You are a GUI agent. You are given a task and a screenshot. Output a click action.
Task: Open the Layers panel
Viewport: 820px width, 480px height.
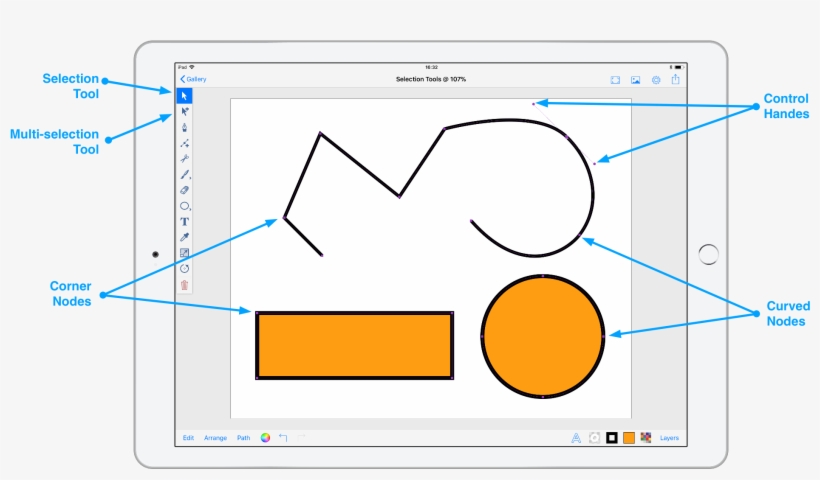[x=669, y=438]
